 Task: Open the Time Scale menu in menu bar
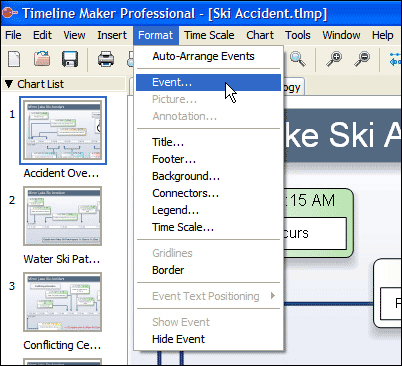(209, 35)
